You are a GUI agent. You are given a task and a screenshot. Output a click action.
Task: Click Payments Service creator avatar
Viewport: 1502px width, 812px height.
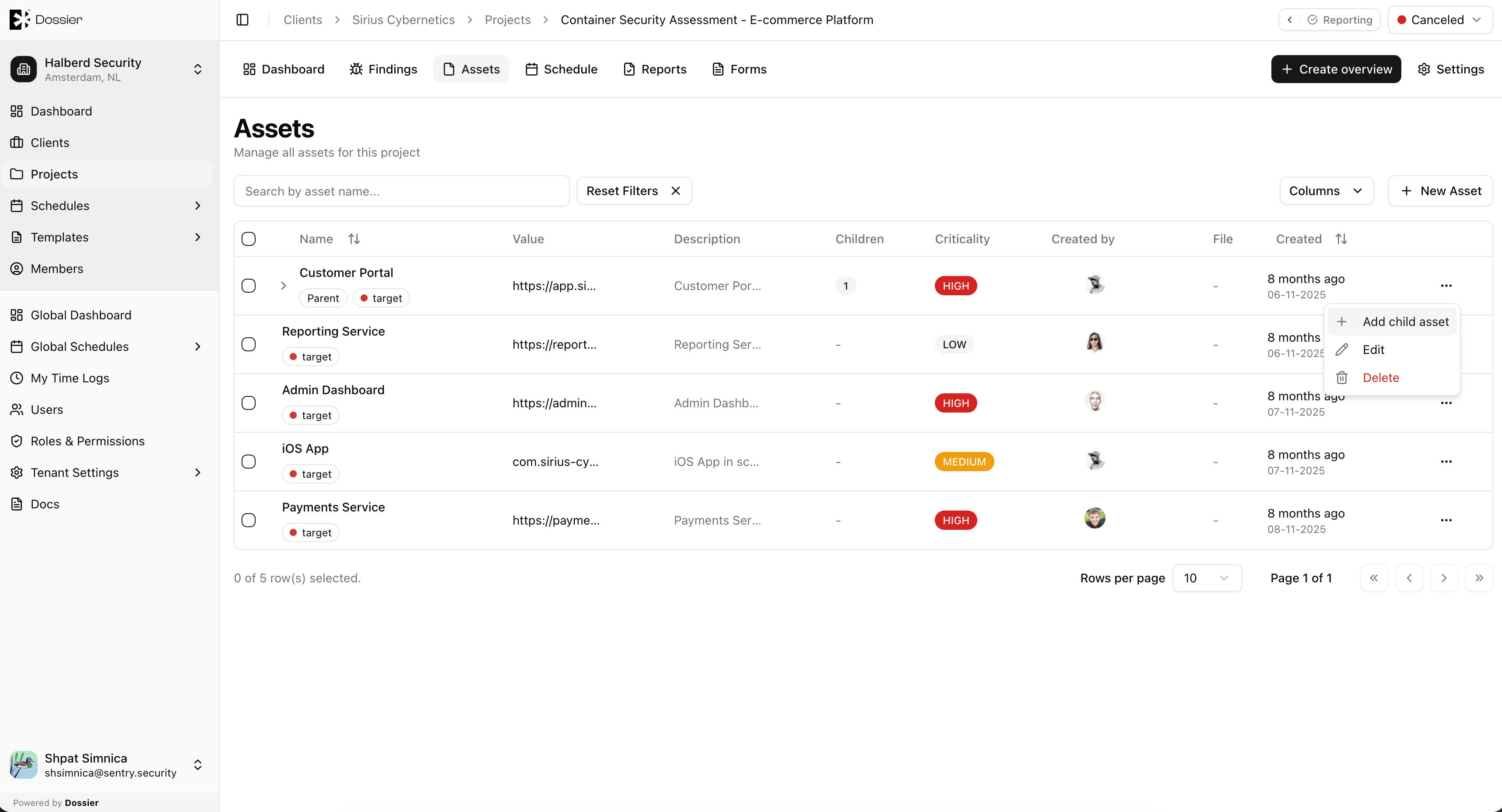(1095, 518)
